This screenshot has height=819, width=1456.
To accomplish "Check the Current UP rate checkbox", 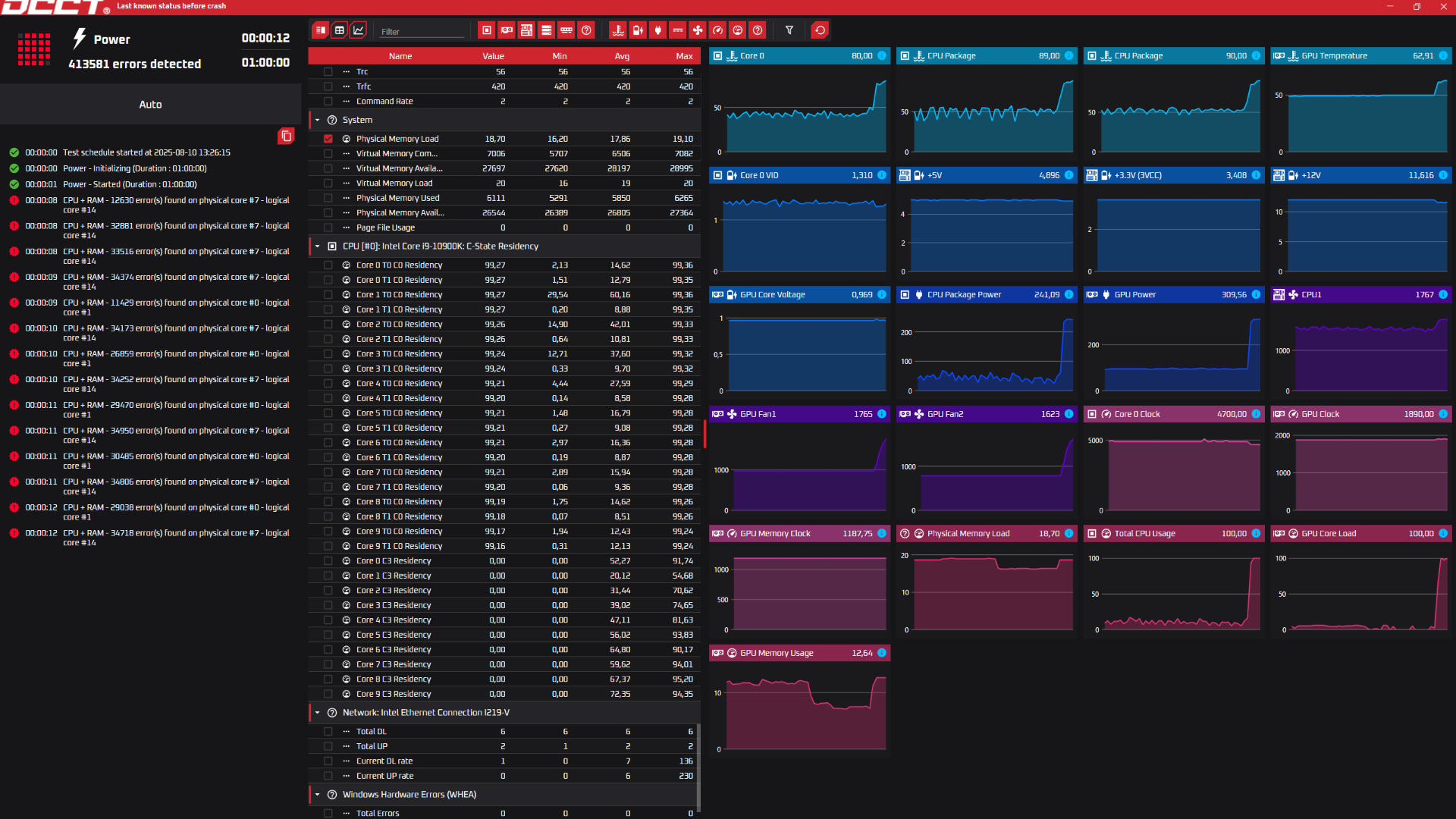I will [328, 776].
